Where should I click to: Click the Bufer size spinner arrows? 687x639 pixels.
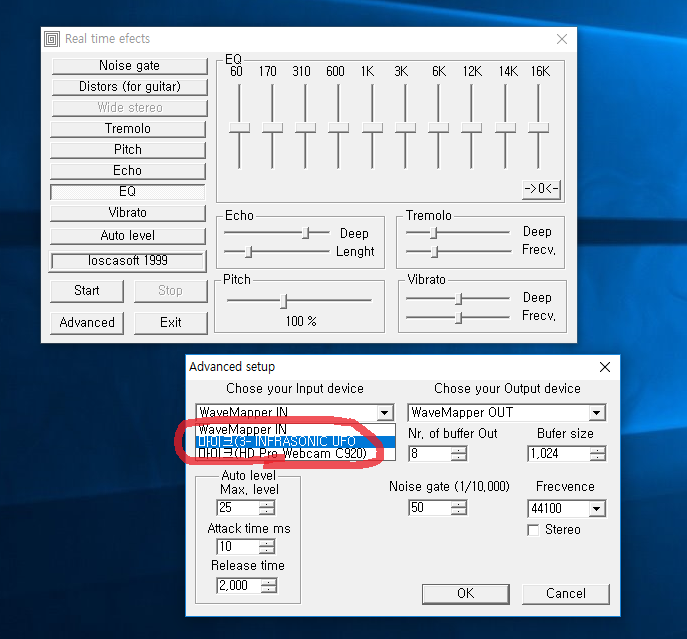pos(598,454)
